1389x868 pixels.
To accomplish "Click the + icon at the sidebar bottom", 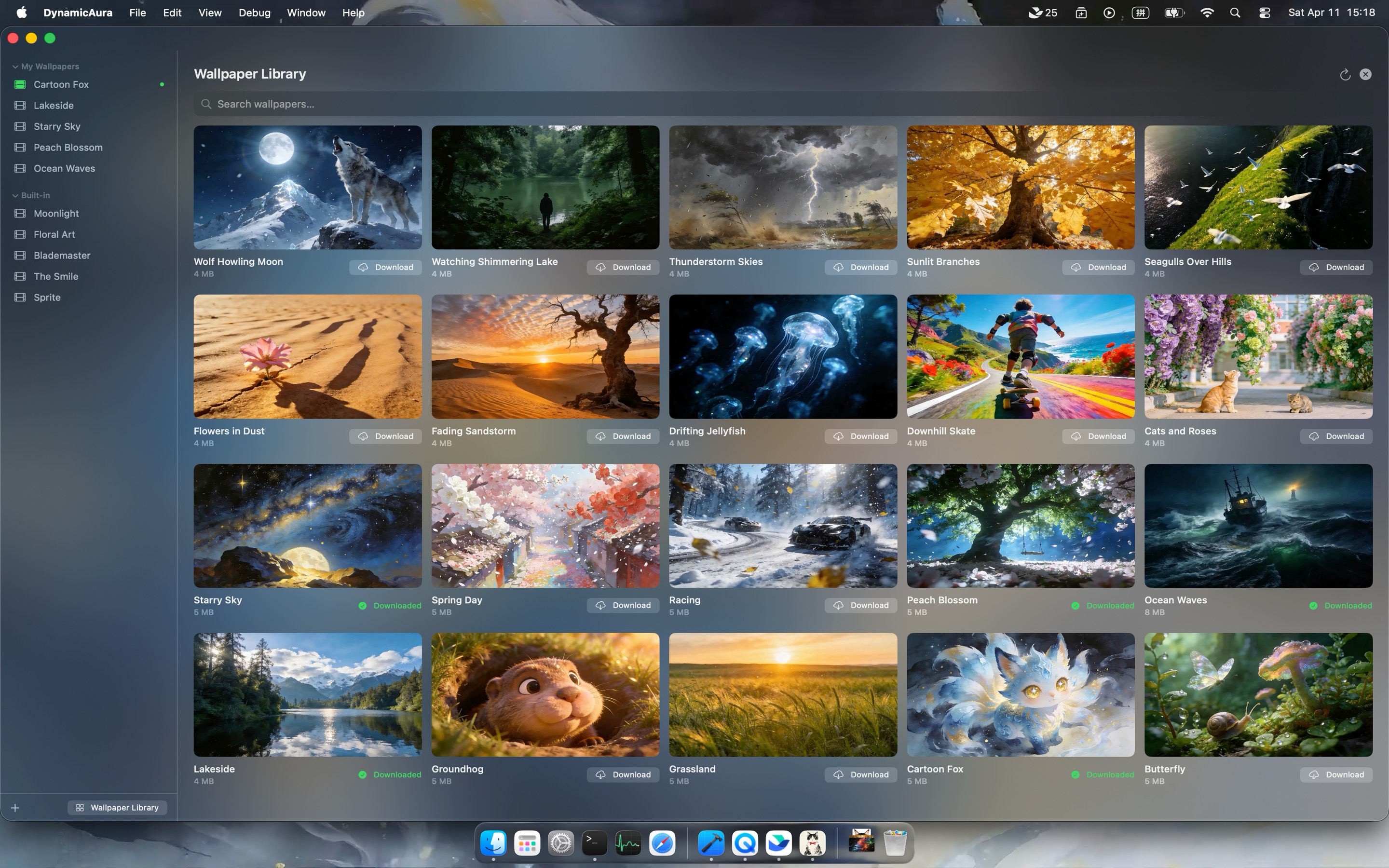I will click(x=15, y=807).
